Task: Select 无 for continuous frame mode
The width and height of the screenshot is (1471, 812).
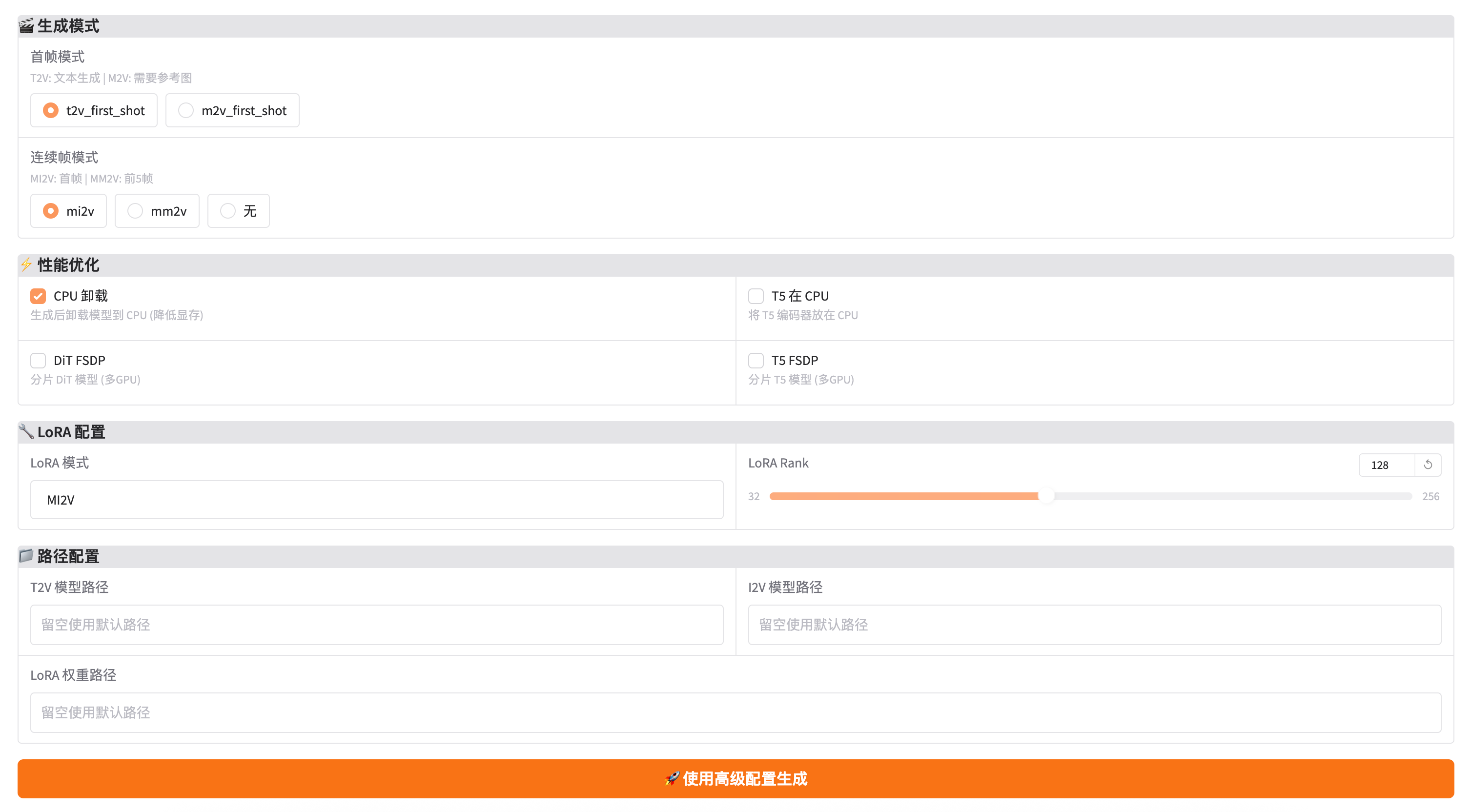Action: coord(228,211)
